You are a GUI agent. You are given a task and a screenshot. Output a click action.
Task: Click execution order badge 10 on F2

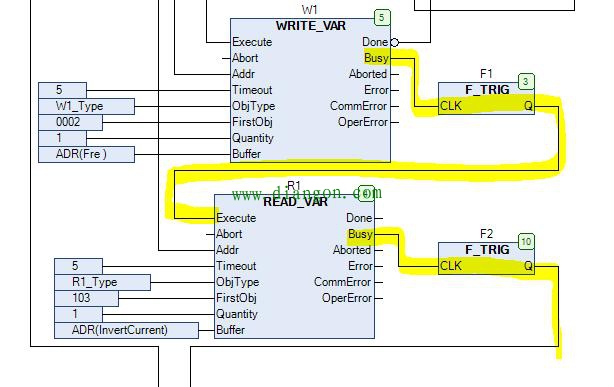pos(526,242)
